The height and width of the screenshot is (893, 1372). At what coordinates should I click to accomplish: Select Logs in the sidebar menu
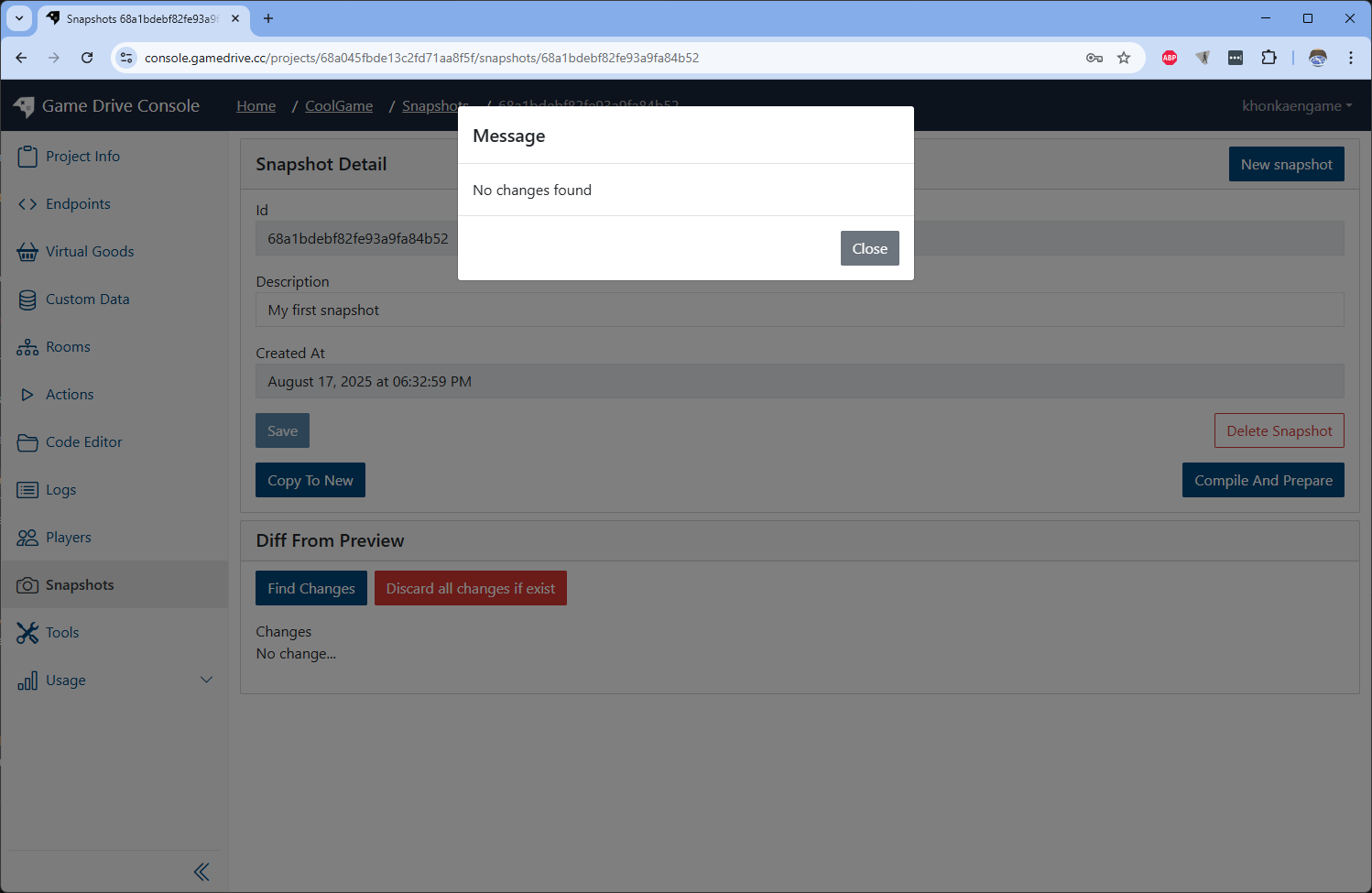(x=60, y=490)
